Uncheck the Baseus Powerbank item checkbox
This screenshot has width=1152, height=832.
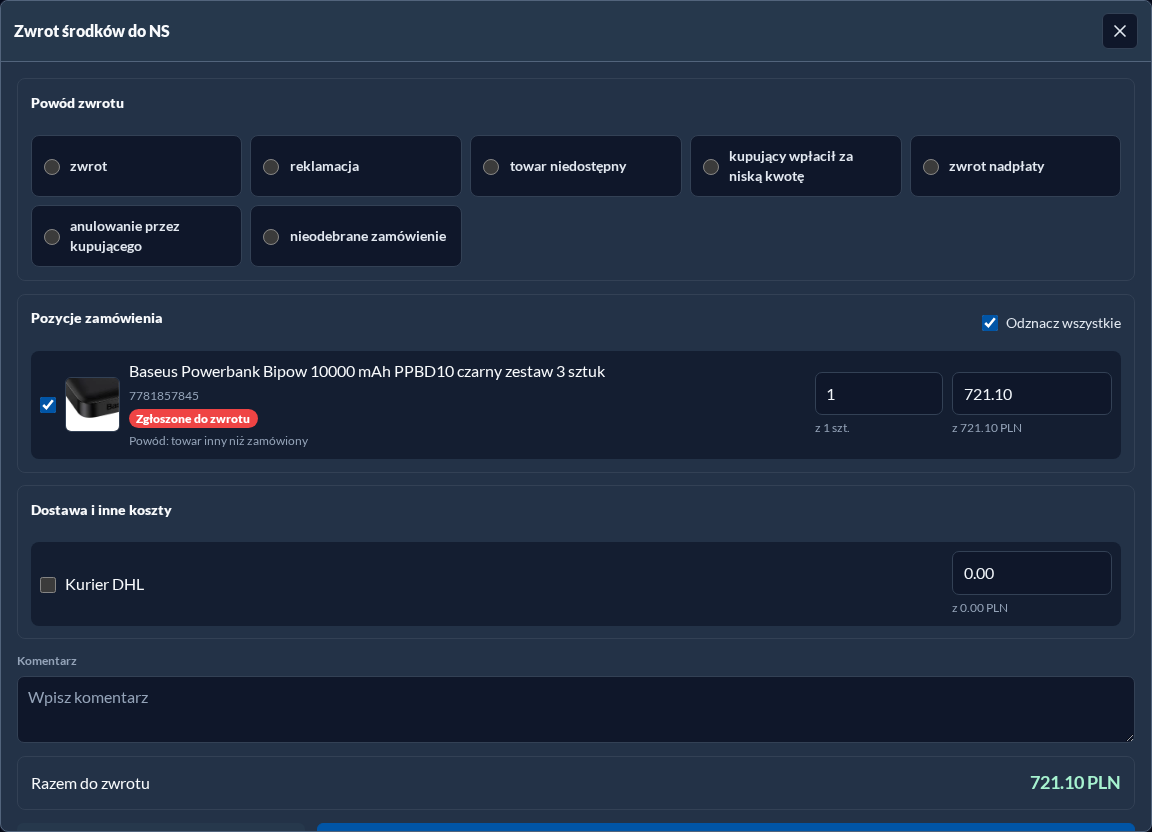point(48,405)
